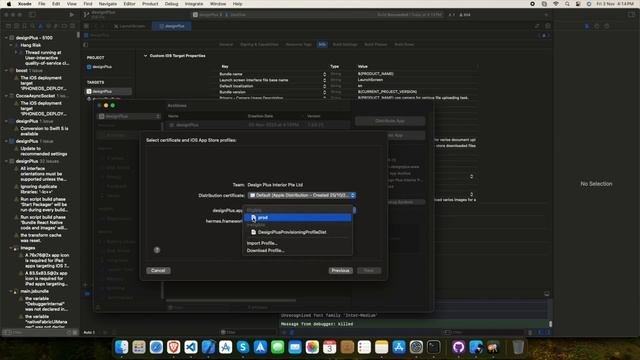Viewport: 640px width, 360px height.
Task: Click Distribute App in the Organizer
Action: tap(390, 121)
